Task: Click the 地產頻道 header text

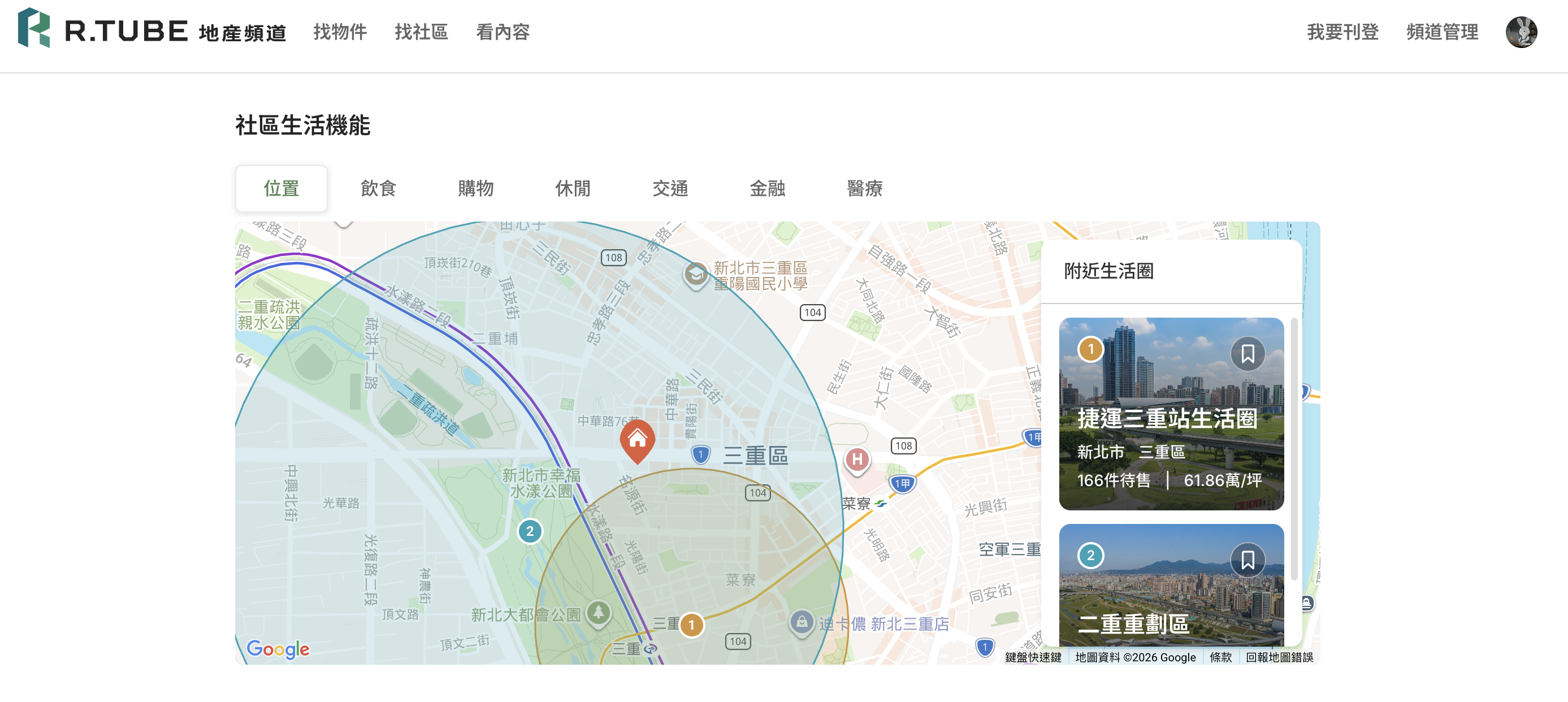Action: coord(242,33)
